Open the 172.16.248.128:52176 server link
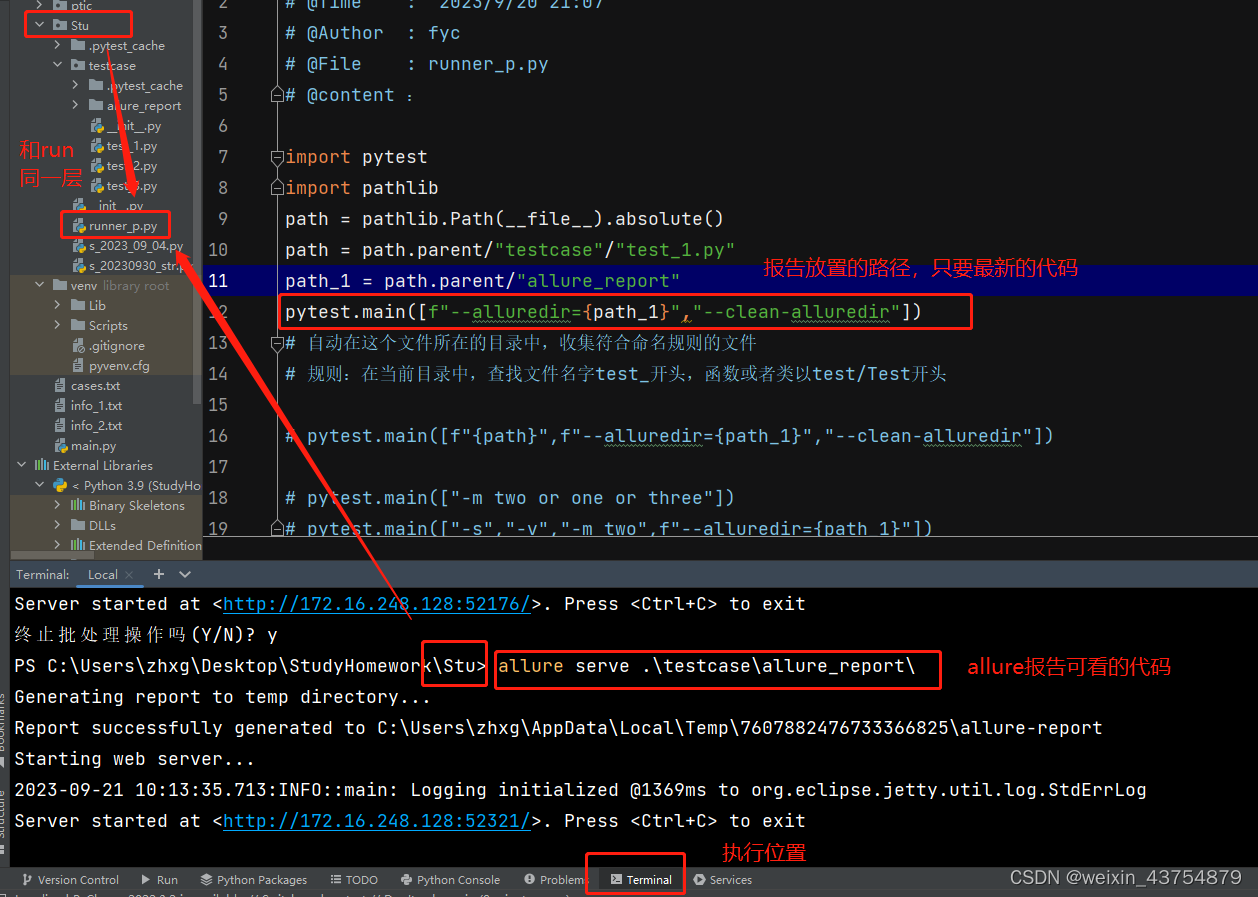The height and width of the screenshot is (897, 1258). pos(377,604)
